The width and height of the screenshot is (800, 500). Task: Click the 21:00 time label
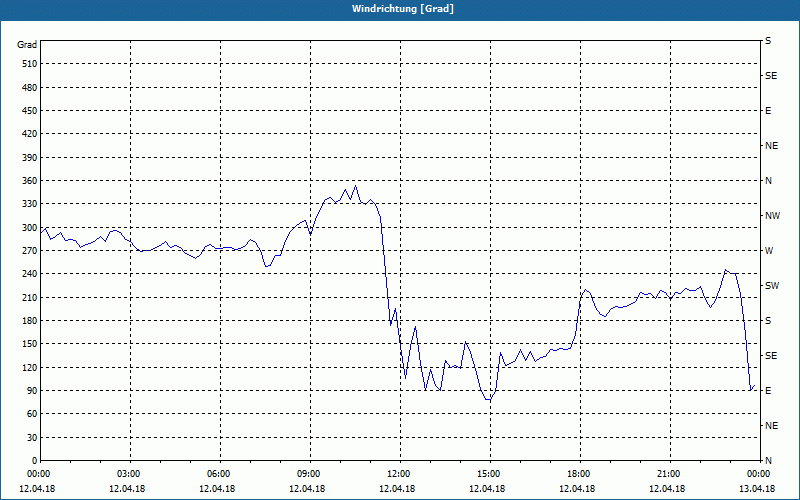(x=670, y=474)
